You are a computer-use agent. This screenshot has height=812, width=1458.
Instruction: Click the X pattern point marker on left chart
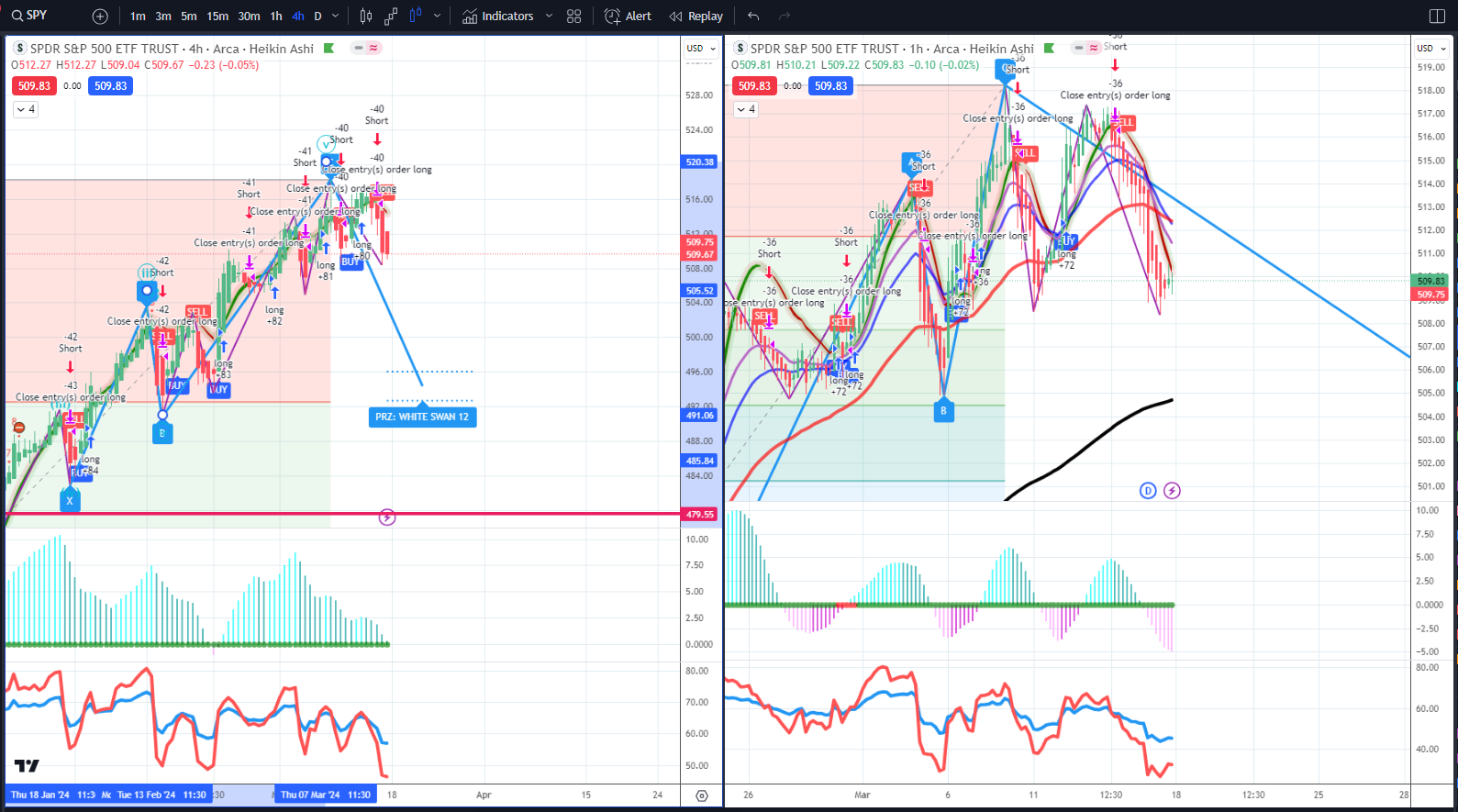click(x=70, y=500)
